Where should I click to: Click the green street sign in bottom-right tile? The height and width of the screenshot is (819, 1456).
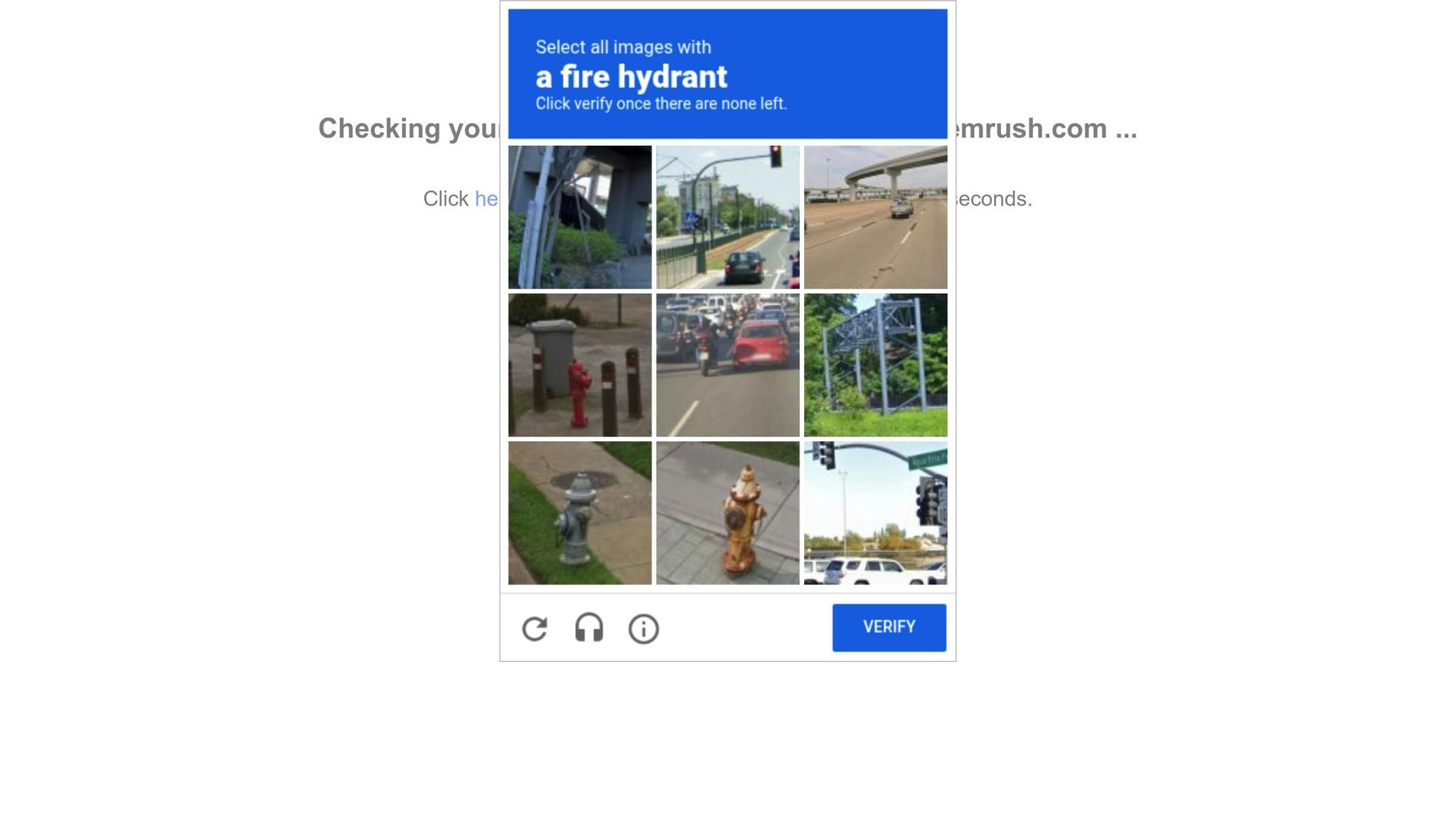click(x=928, y=459)
